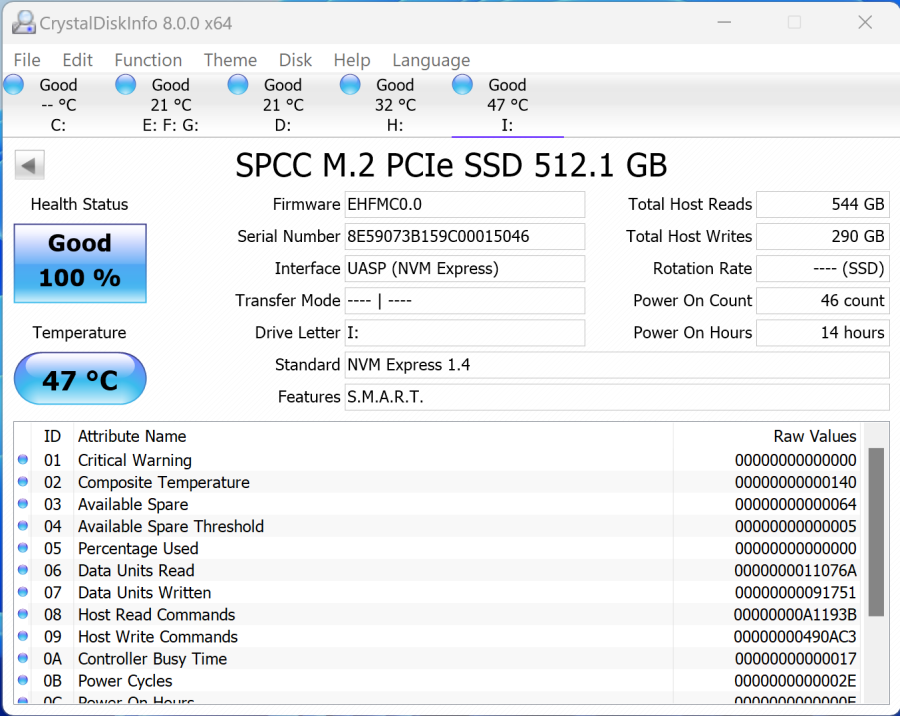Click the CrystalDiskInfo app icon in title bar
This screenshot has width=900, height=716.
coord(24,22)
